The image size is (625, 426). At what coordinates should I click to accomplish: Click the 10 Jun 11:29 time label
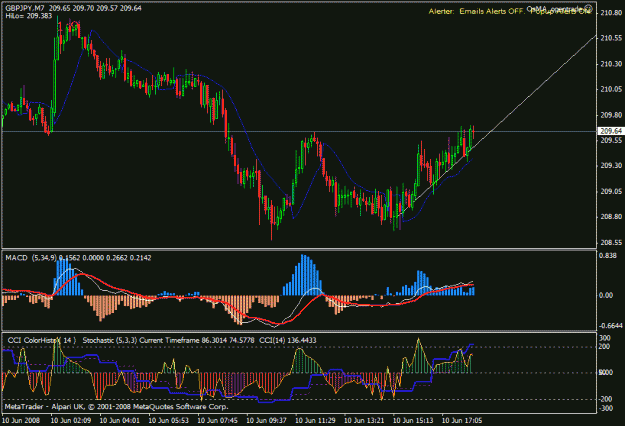coord(315,420)
